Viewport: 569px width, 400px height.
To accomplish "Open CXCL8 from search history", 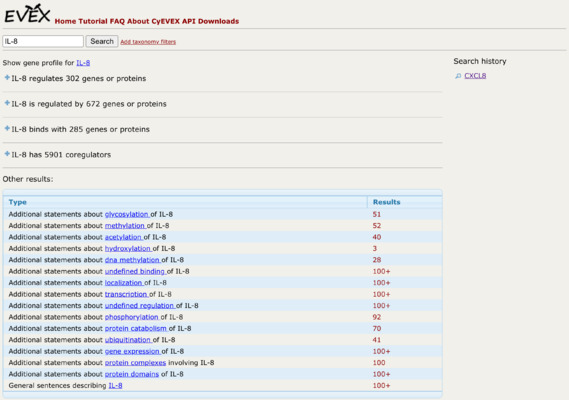I will point(475,76).
